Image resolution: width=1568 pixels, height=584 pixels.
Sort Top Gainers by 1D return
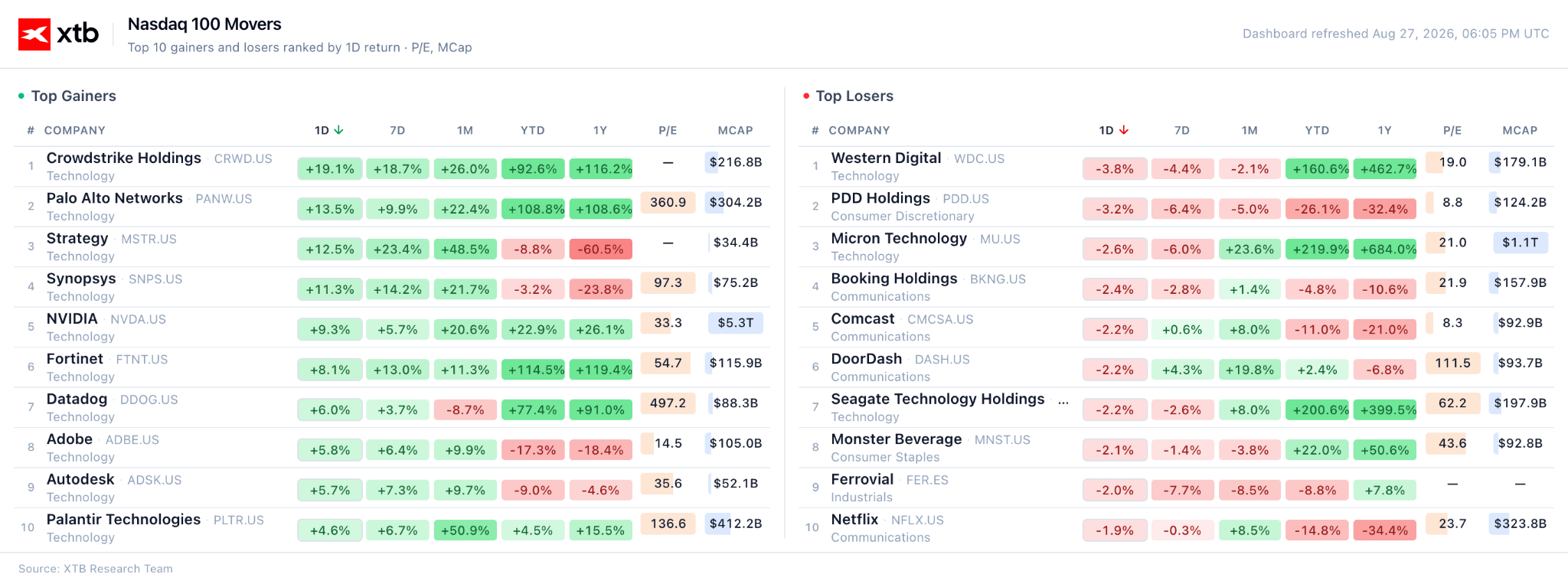pos(329,131)
